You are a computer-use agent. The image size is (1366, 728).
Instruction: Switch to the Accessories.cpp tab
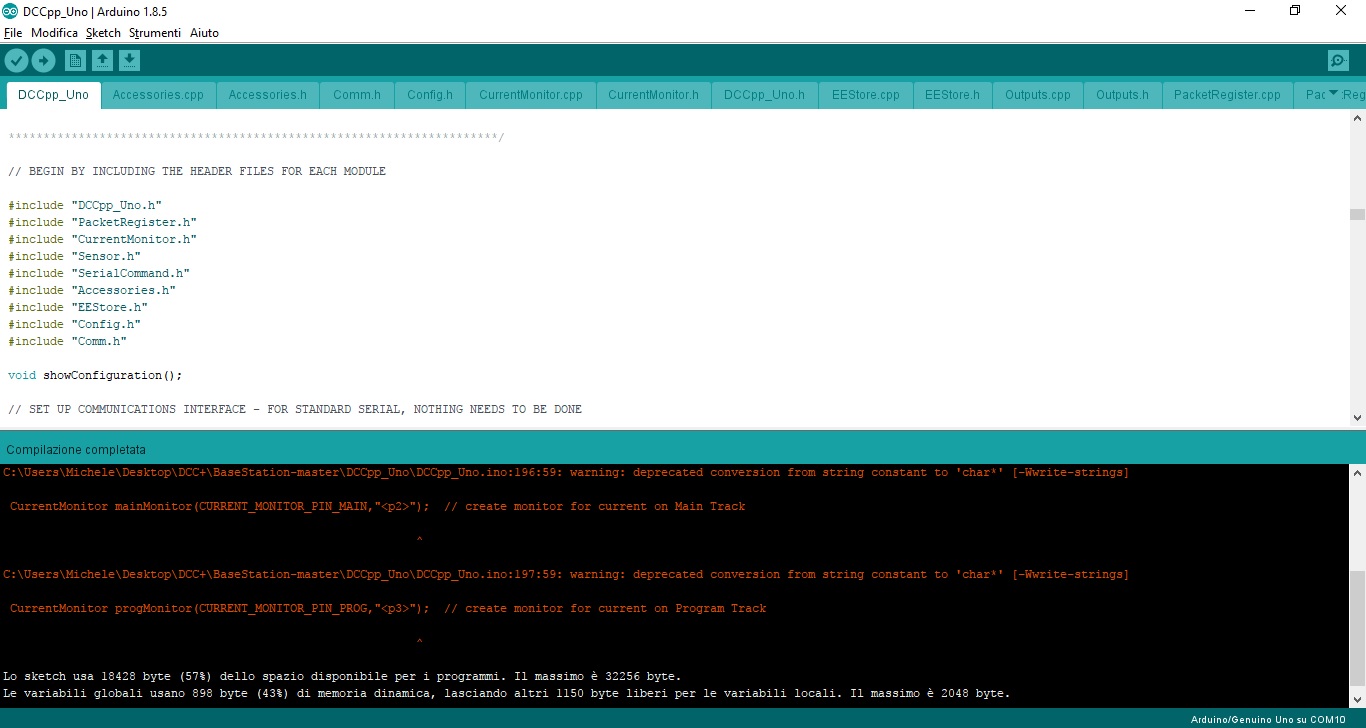[x=158, y=95]
